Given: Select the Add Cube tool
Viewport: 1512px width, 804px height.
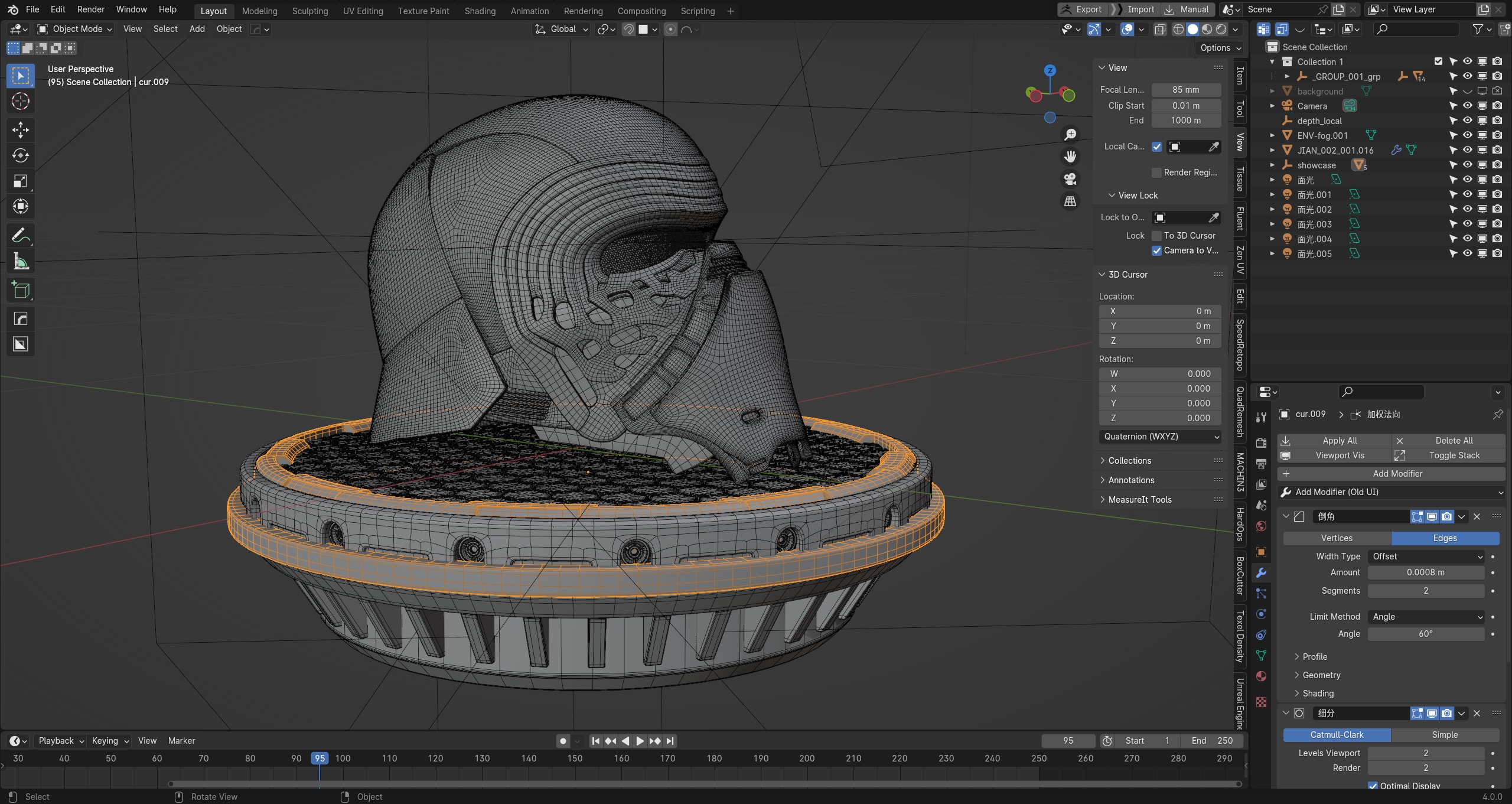Looking at the screenshot, I should click(21, 290).
